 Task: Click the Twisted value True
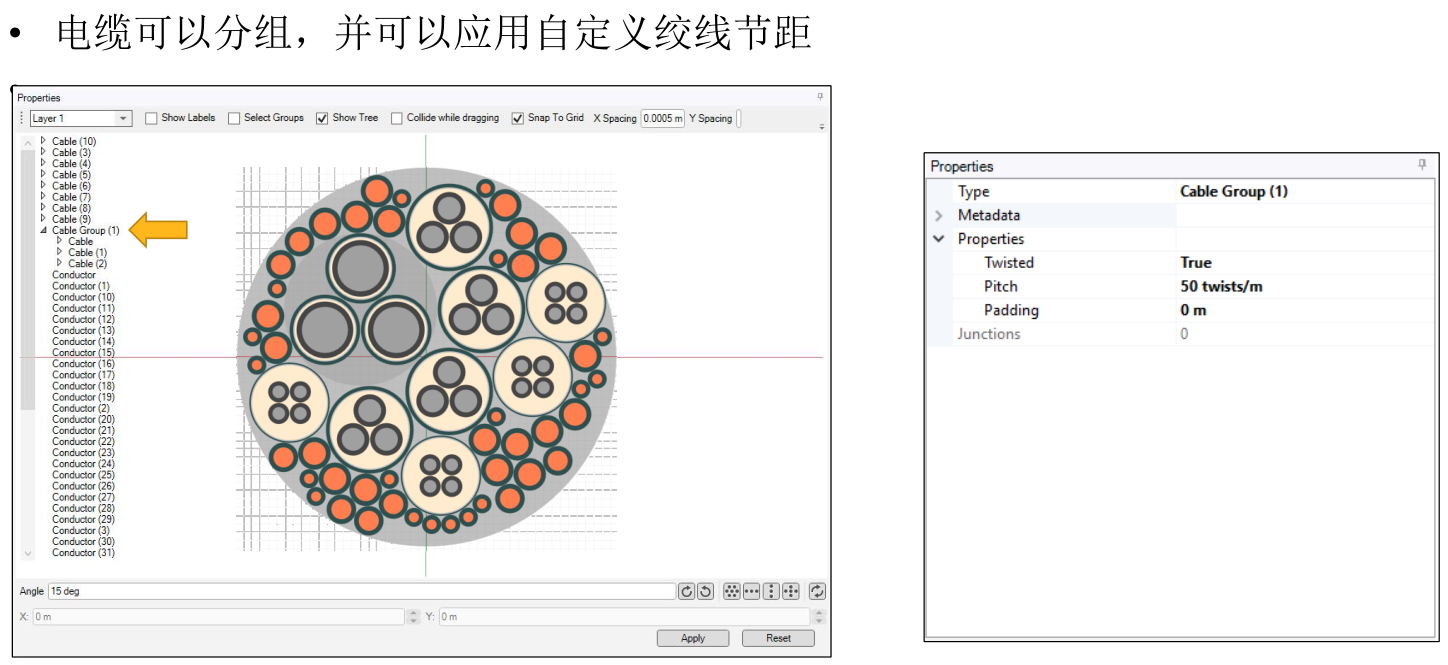pos(1196,262)
